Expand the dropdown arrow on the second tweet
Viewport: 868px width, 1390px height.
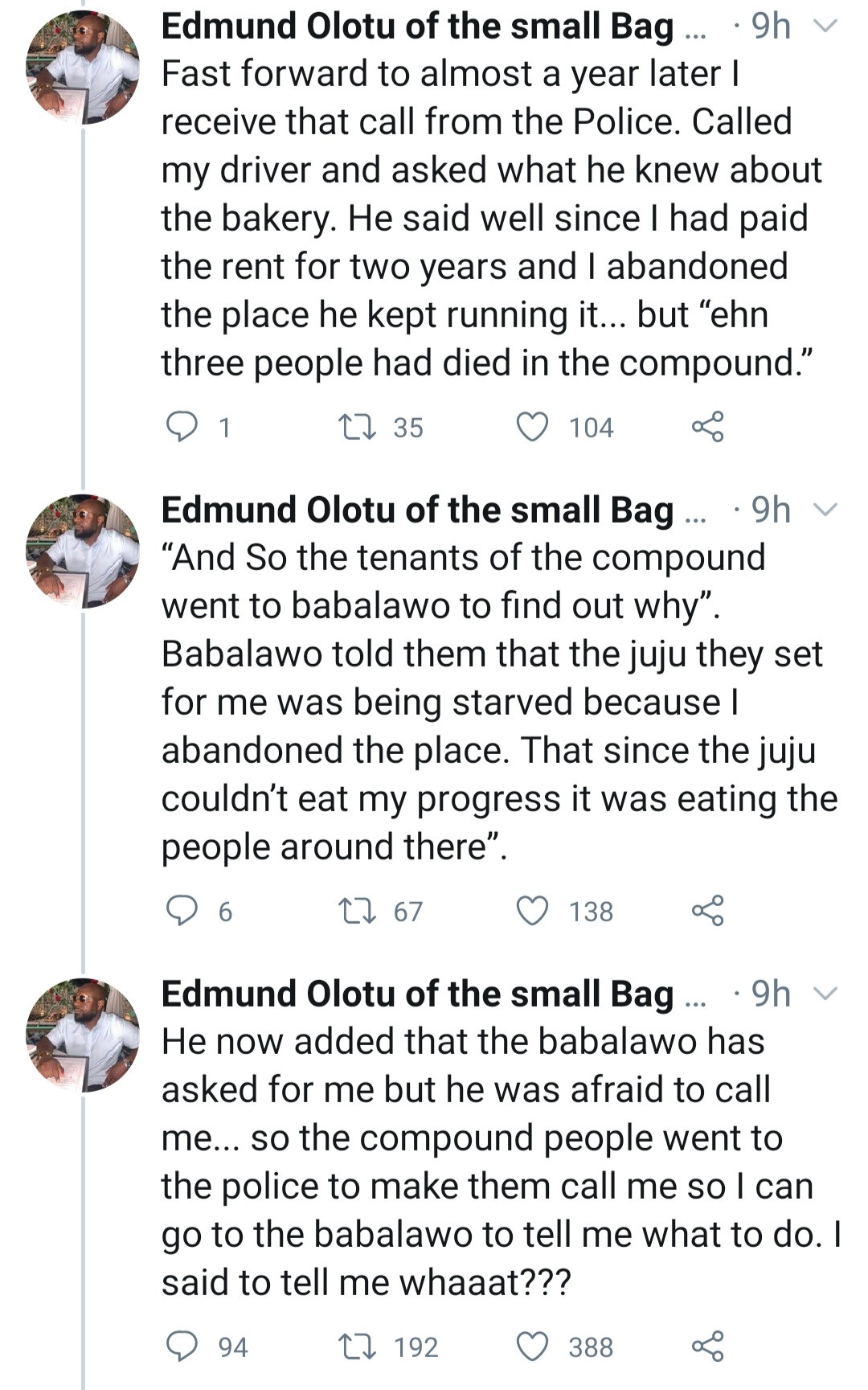click(825, 510)
